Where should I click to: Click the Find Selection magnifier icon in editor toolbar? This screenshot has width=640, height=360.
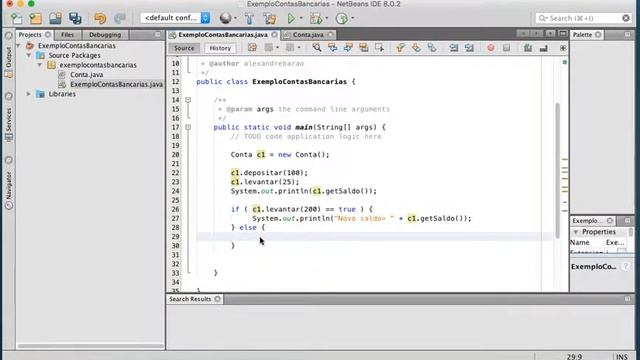(317, 48)
